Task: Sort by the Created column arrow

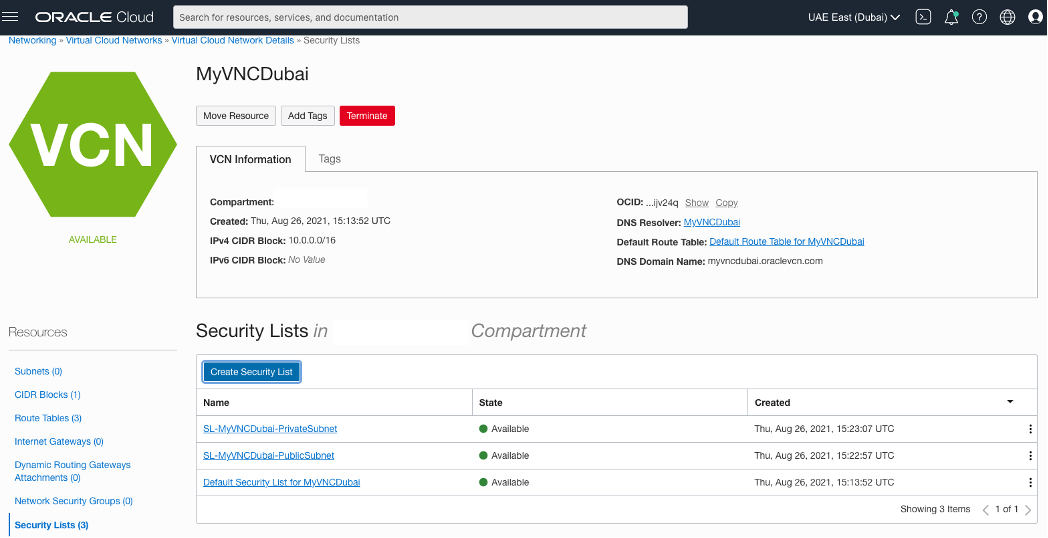Action: click(1010, 402)
